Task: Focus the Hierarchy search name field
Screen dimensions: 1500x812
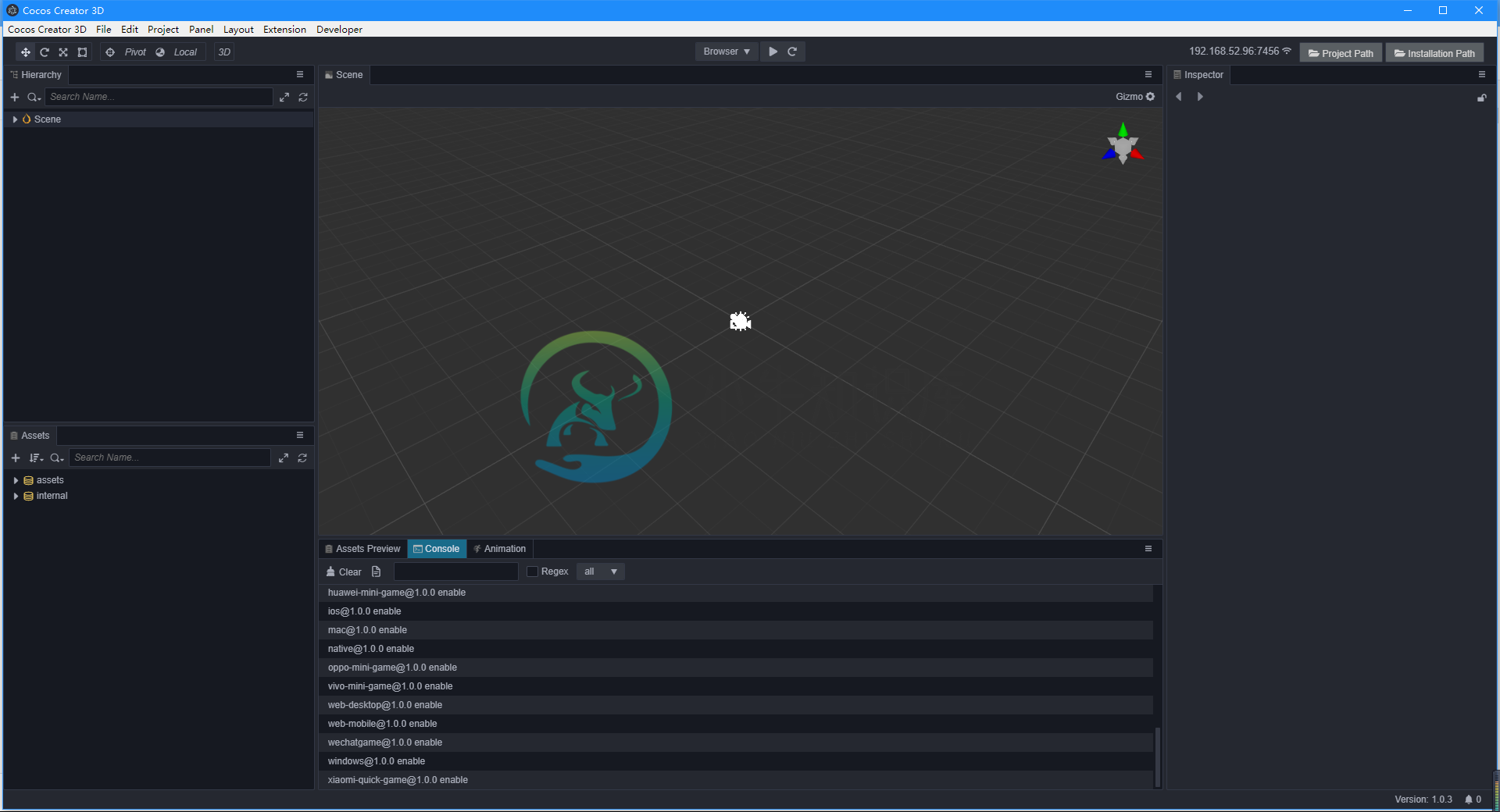Action: pos(159,97)
